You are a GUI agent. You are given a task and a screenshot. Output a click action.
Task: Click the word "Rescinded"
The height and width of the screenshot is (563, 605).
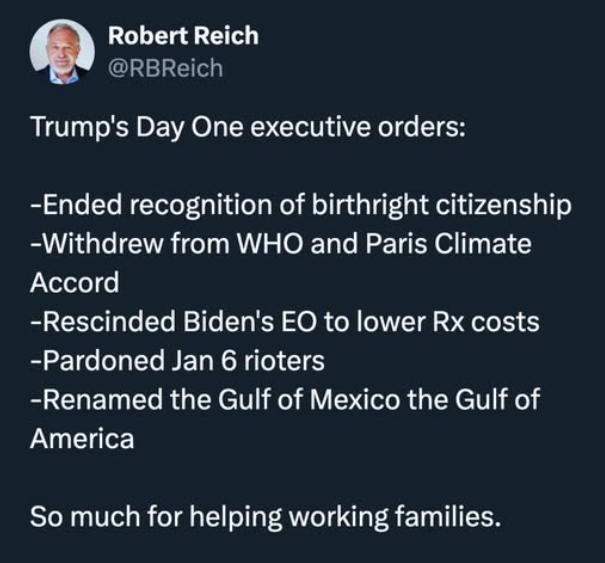[x=96, y=322]
